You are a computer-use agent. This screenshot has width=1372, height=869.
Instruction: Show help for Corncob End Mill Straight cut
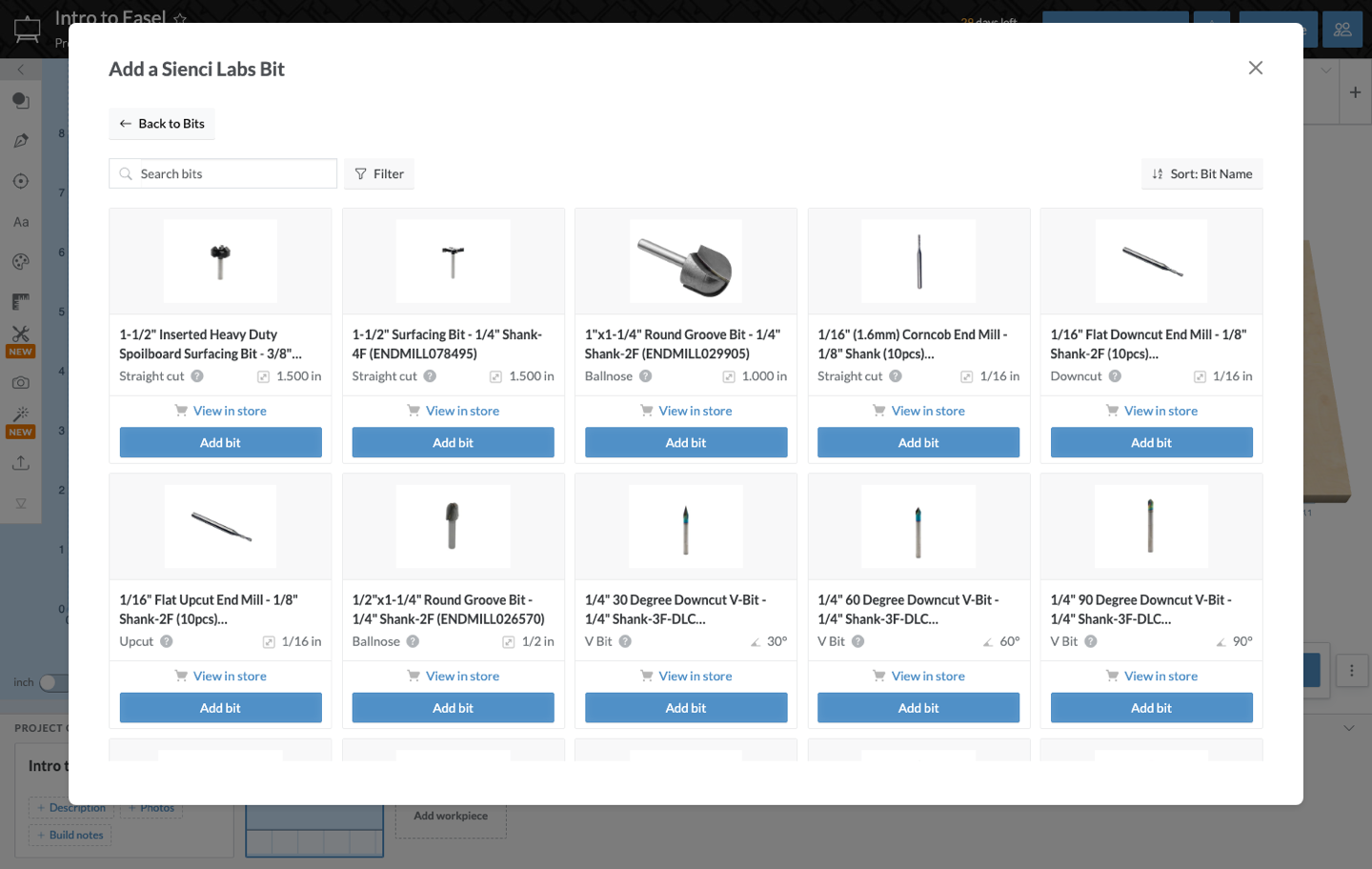click(x=896, y=376)
